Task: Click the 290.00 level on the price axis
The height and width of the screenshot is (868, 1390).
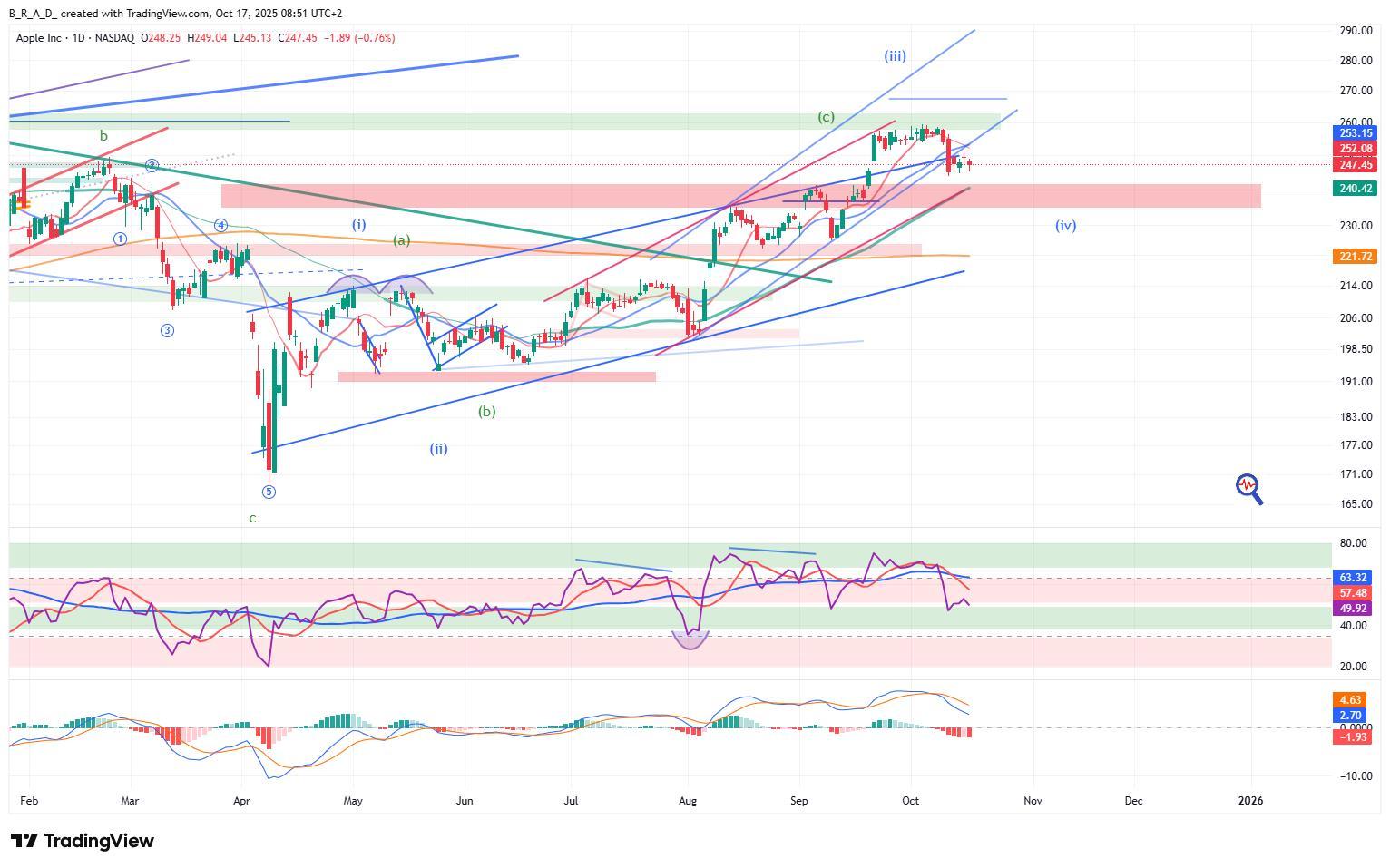Action: 1355,31
